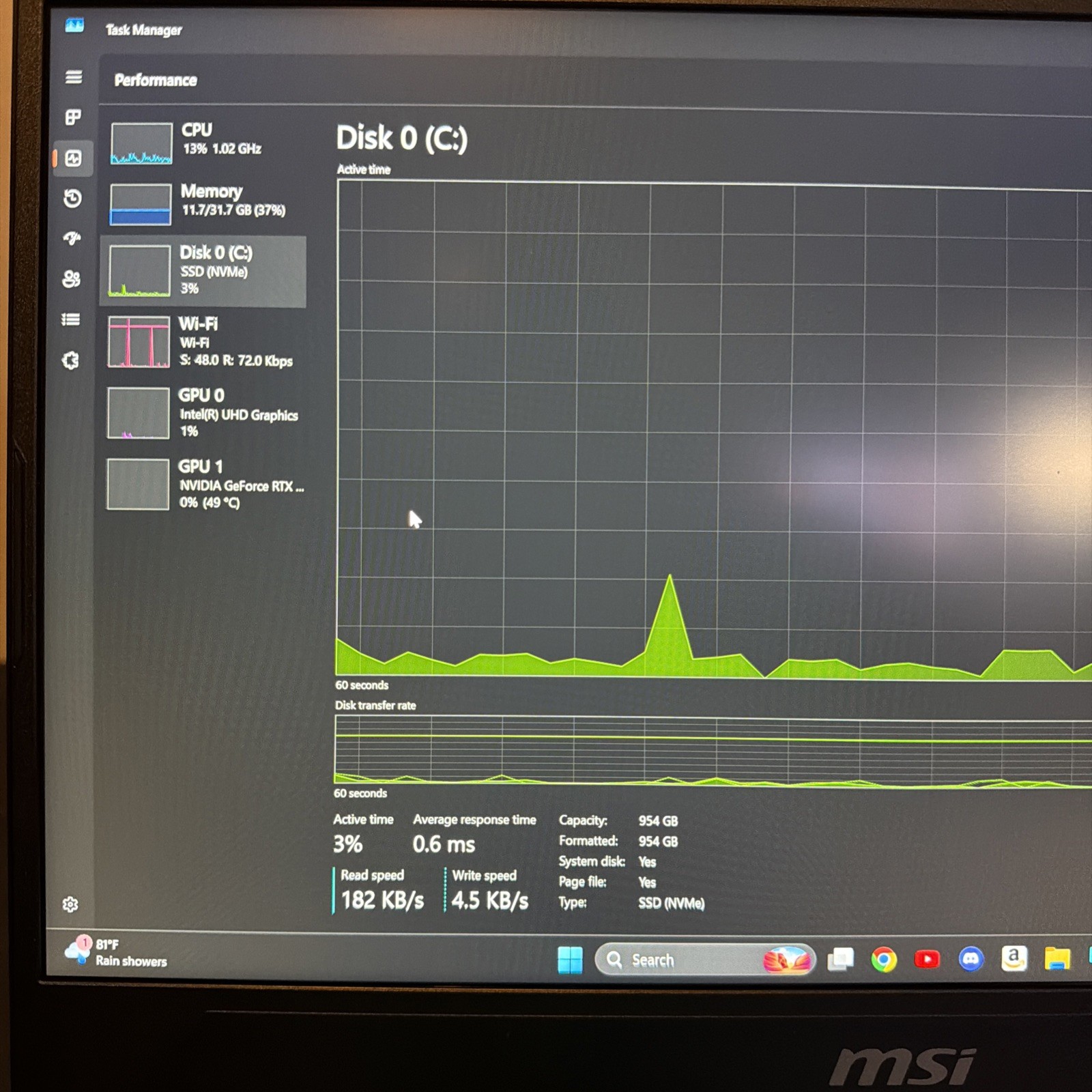Open the Details page icon
Screen dimensions: 1092x1092
(70, 319)
